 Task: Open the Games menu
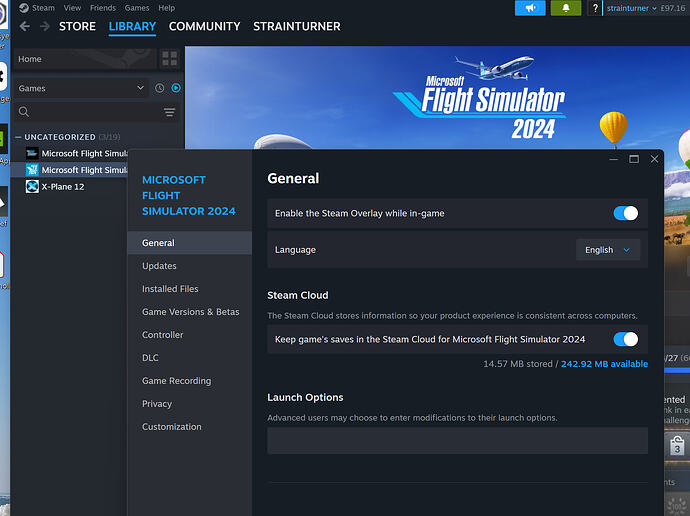[x=137, y=8]
